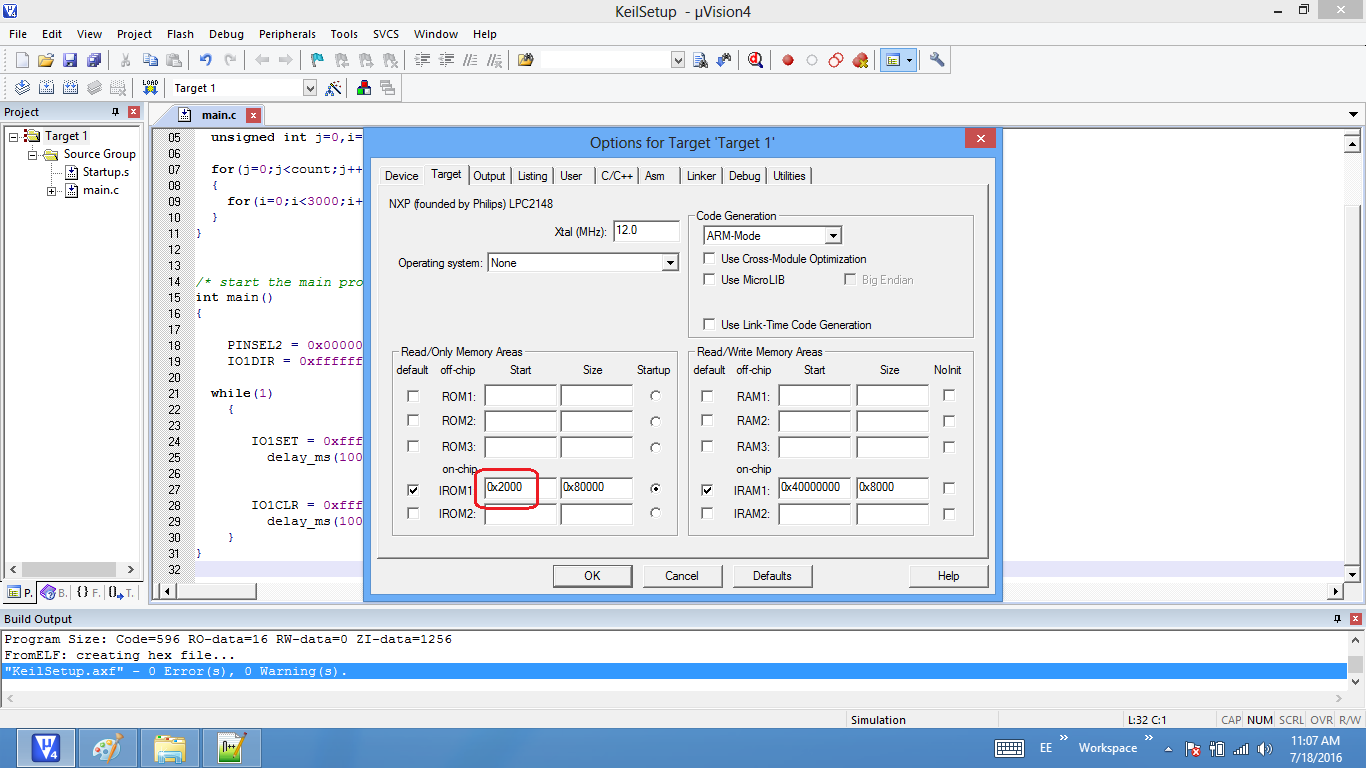Click the Download to flash LOAD icon

click(150, 88)
